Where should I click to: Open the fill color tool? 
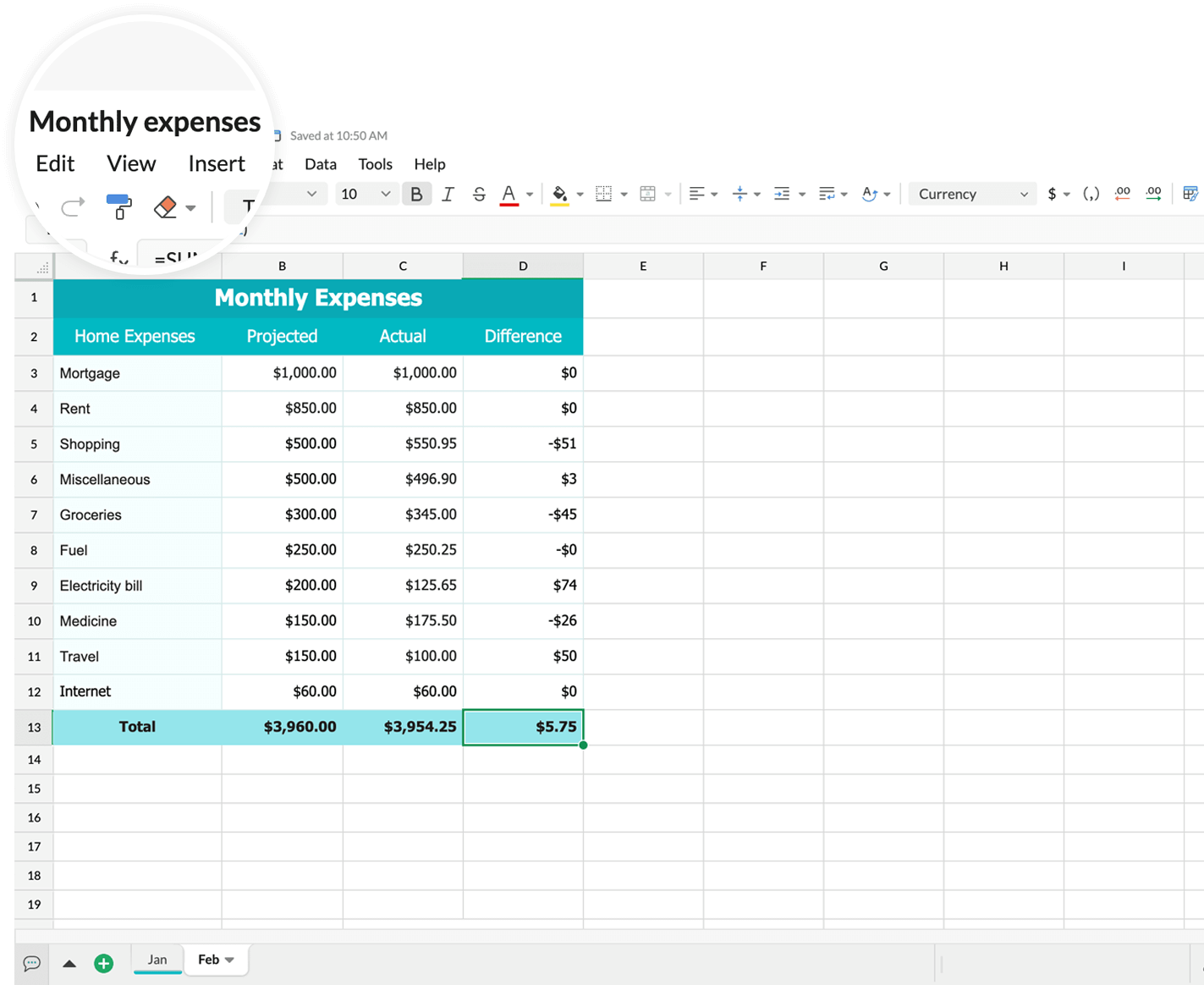coord(558,194)
